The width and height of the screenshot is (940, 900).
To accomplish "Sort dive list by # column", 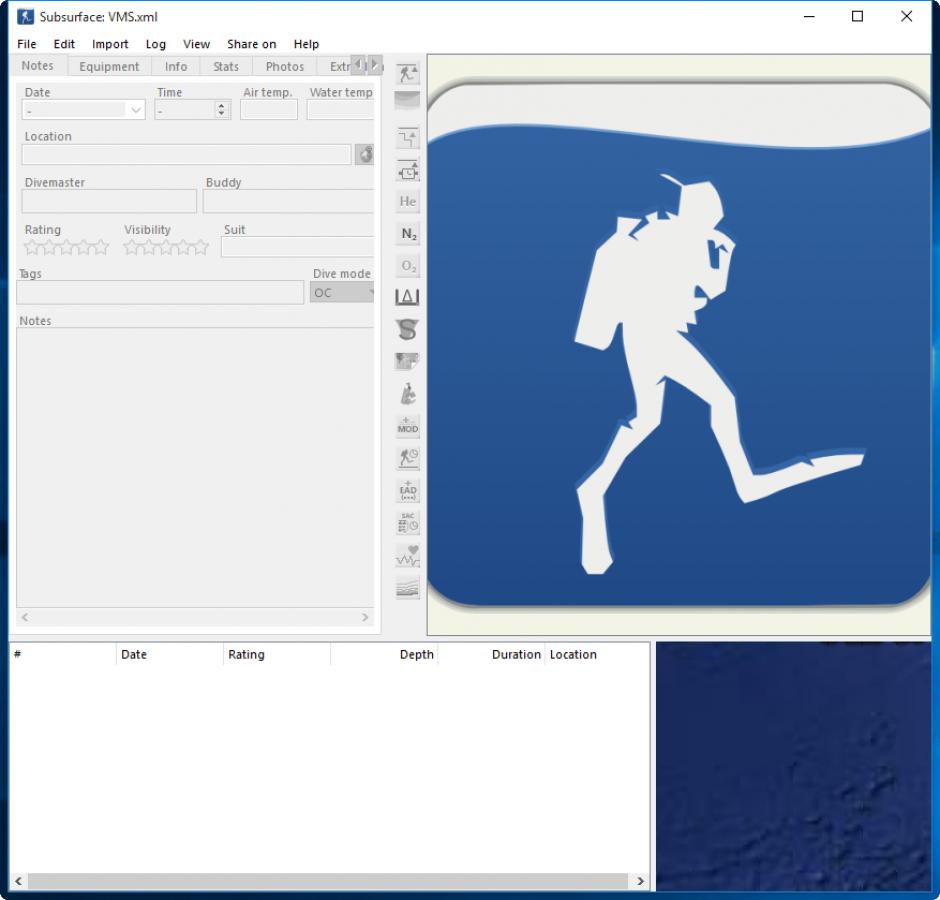I will (62, 654).
